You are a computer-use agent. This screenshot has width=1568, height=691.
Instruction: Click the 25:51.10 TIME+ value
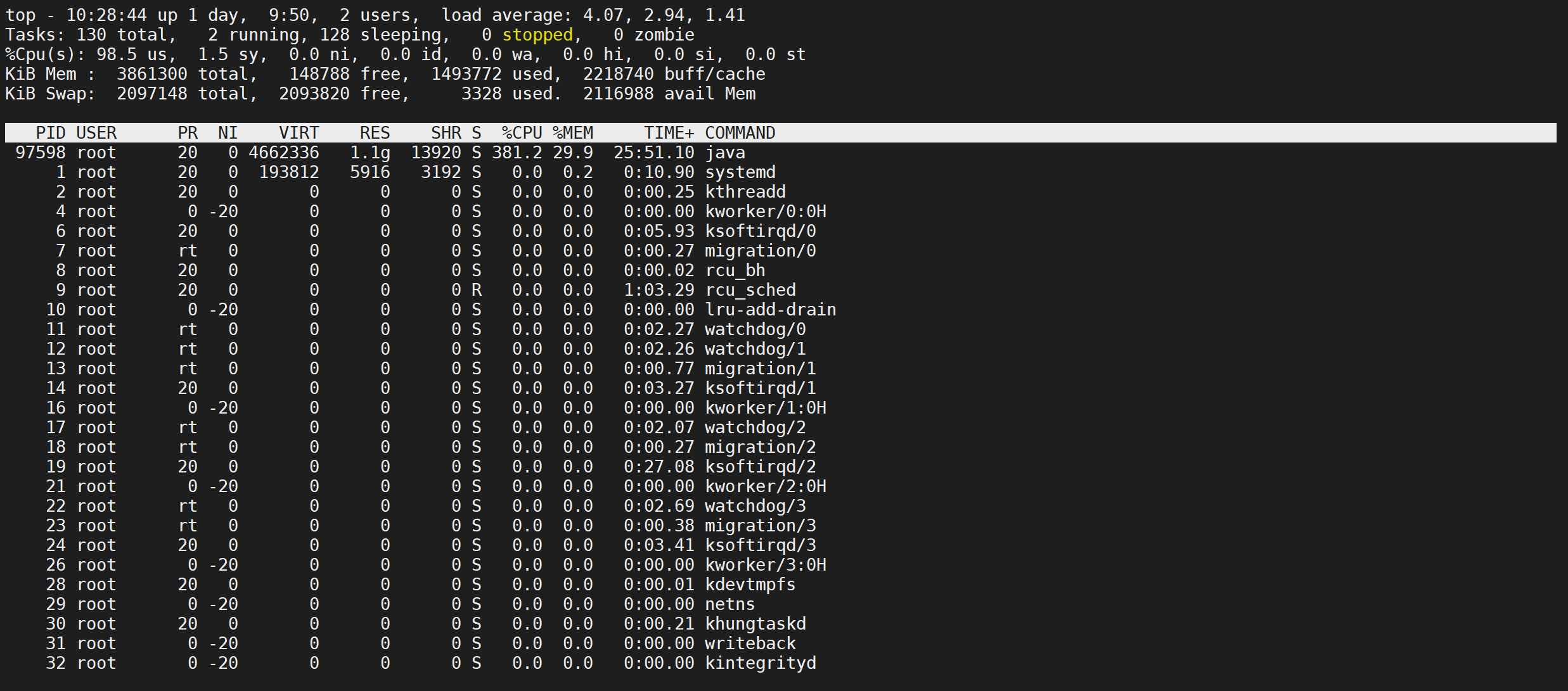654,153
